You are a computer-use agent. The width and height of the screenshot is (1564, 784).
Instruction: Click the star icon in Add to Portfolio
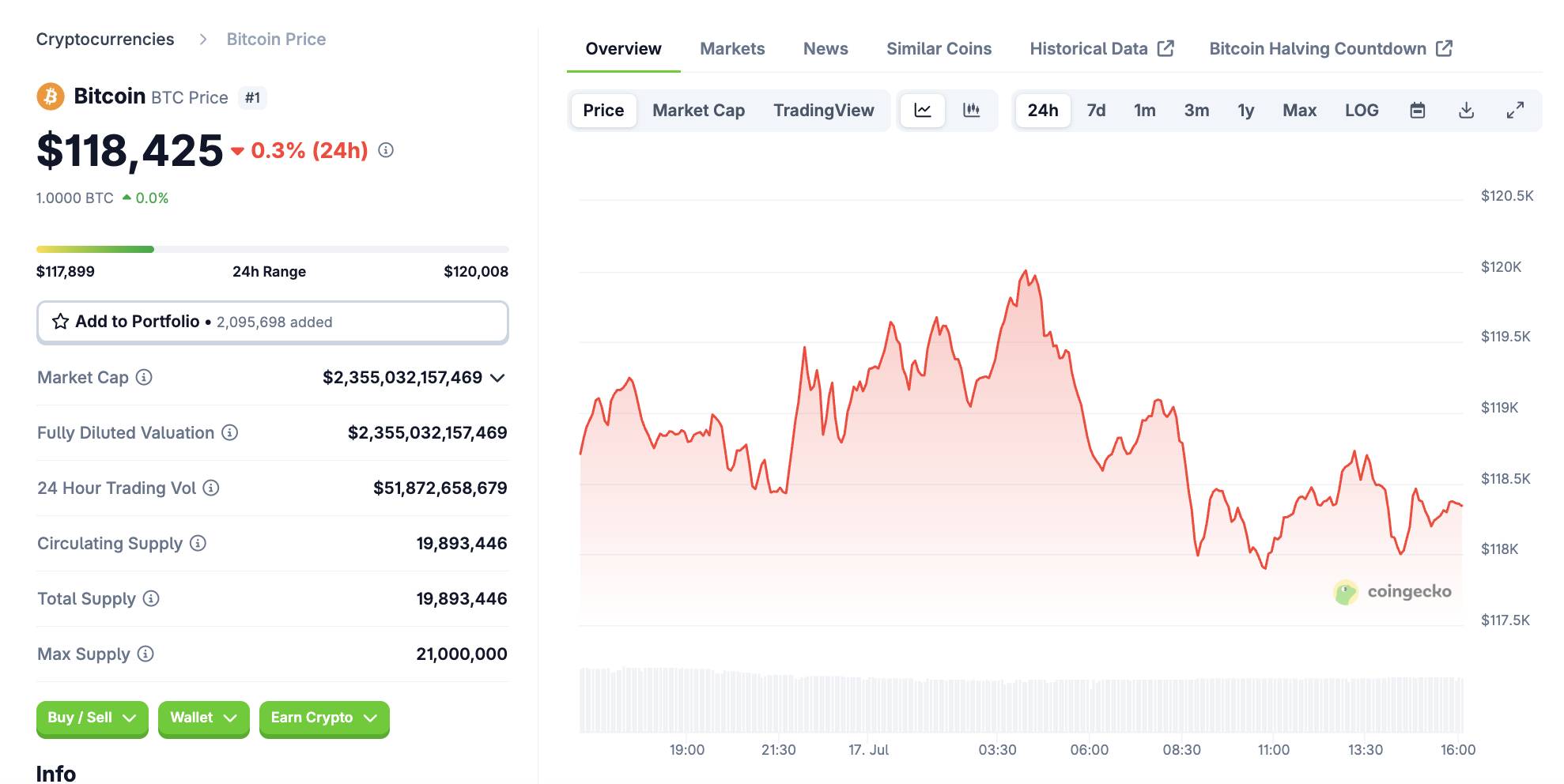[x=60, y=322]
